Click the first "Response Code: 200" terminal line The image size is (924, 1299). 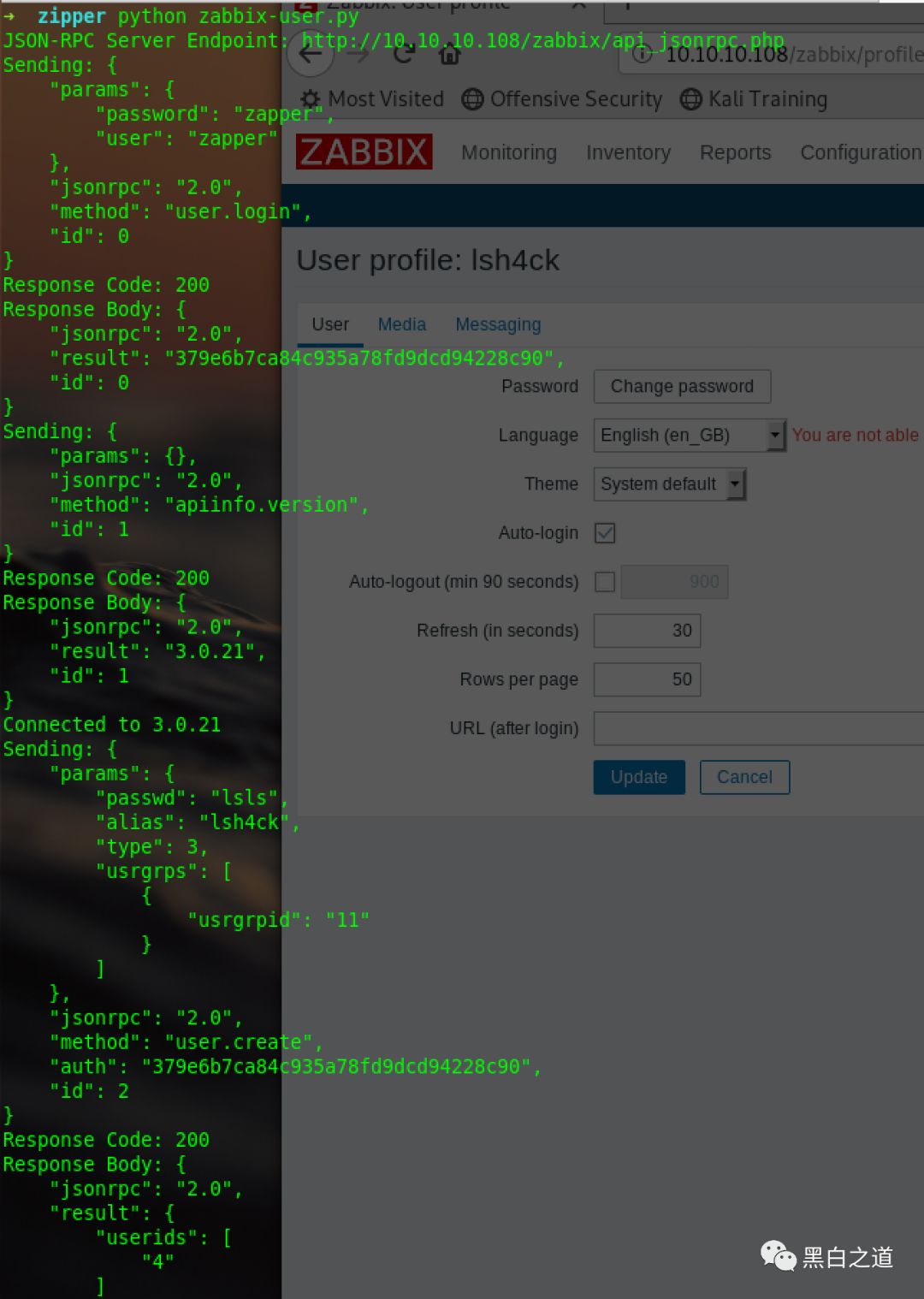106,285
